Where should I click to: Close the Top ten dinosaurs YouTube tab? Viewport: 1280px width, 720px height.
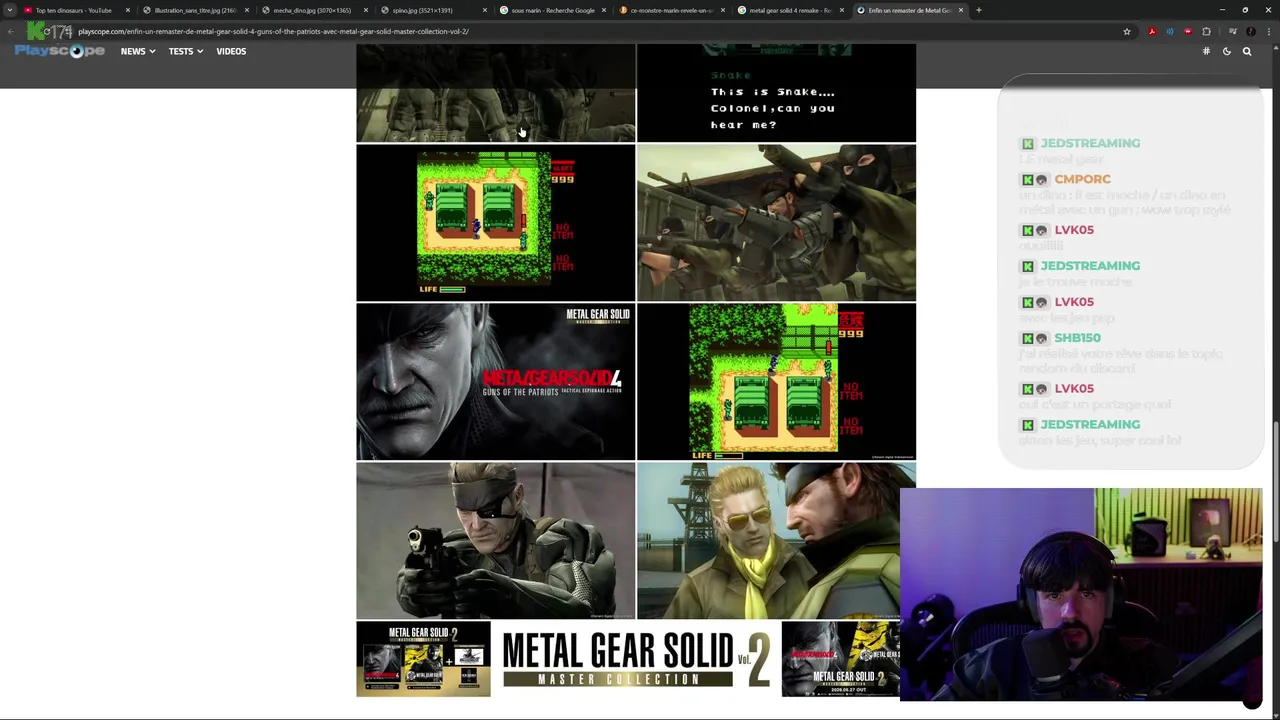pyautogui.click(x=127, y=10)
